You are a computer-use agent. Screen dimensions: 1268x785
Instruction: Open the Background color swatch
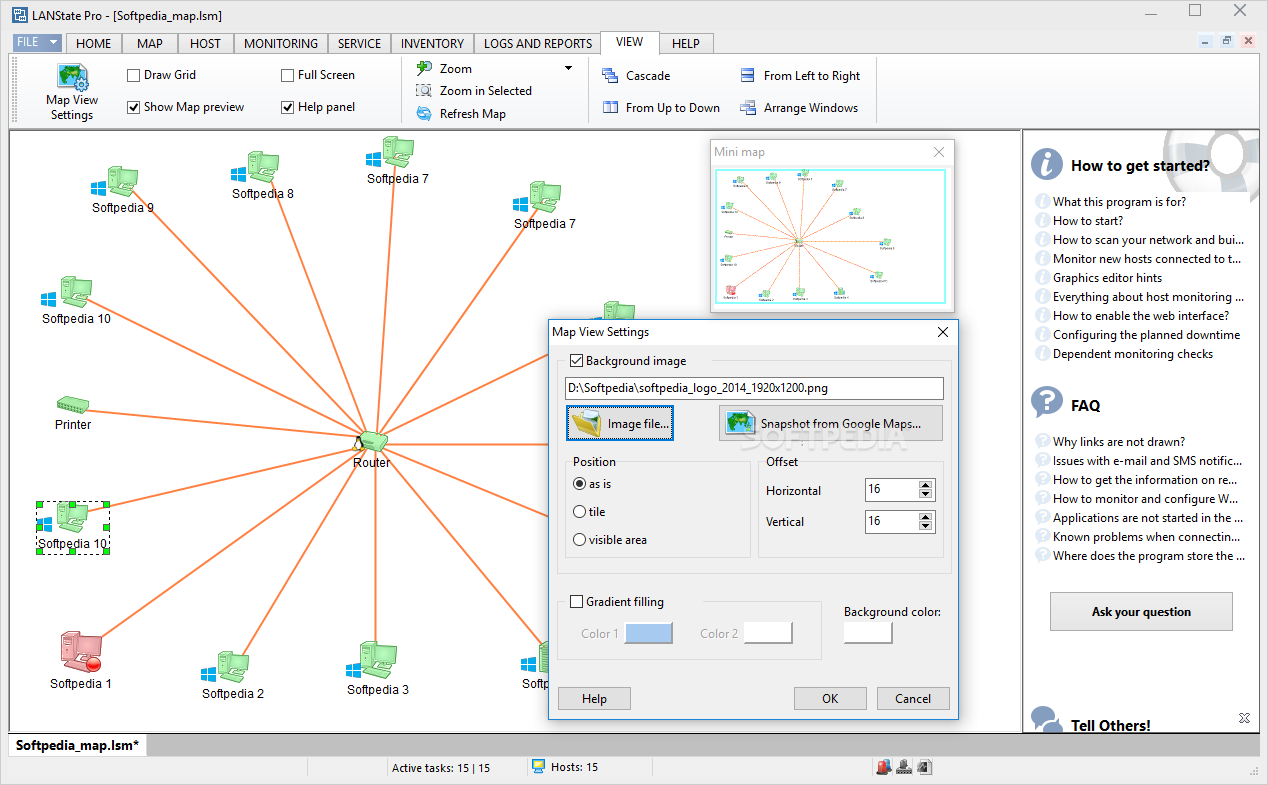868,632
